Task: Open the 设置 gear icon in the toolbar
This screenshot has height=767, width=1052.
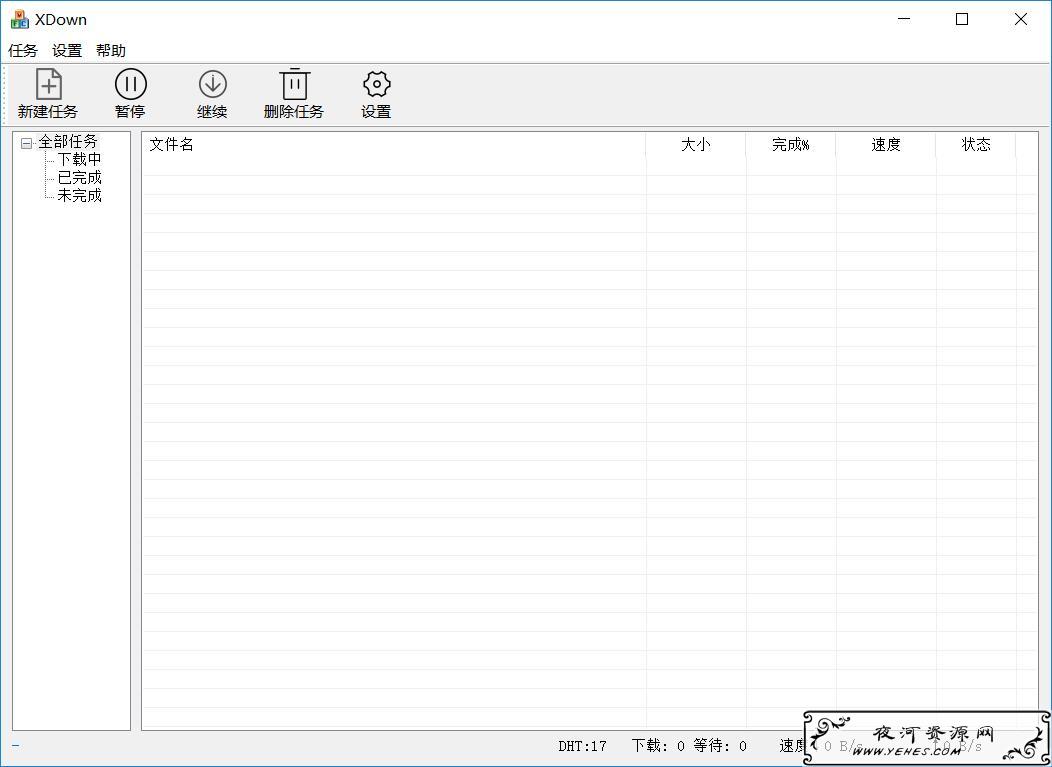Action: [x=376, y=85]
